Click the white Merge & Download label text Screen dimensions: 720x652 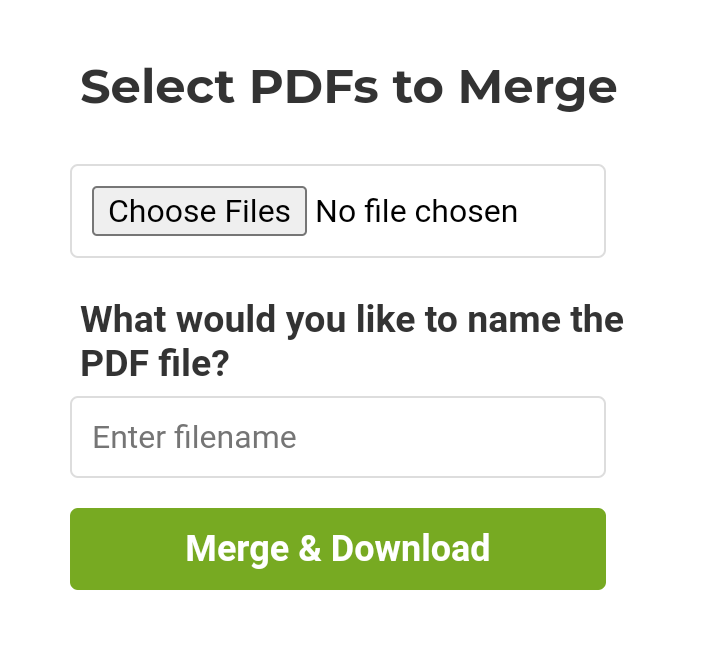(x=337, y=549)
